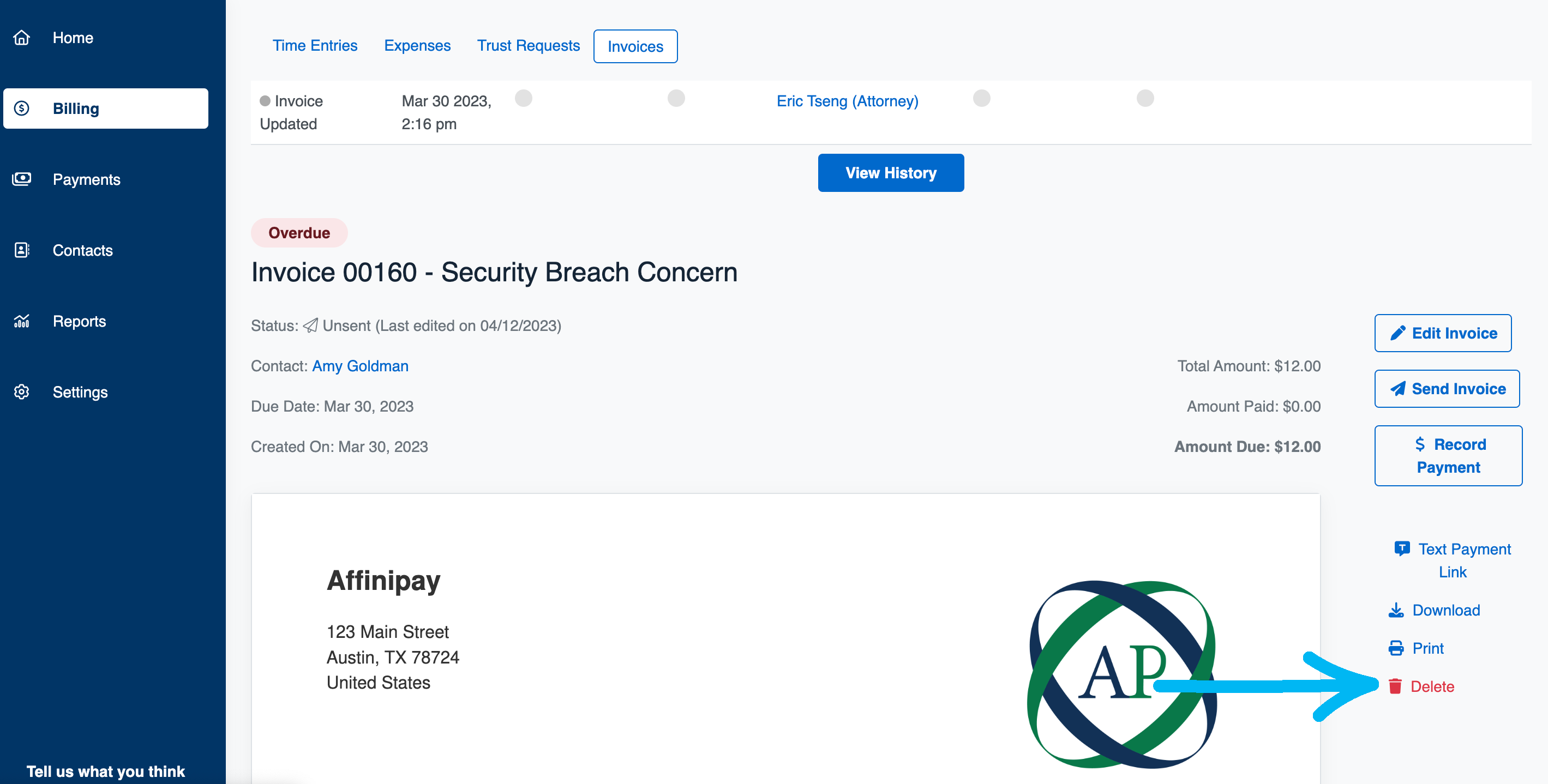
Task: Click the Download arrow icon
Action: (x=1396, y=611)
